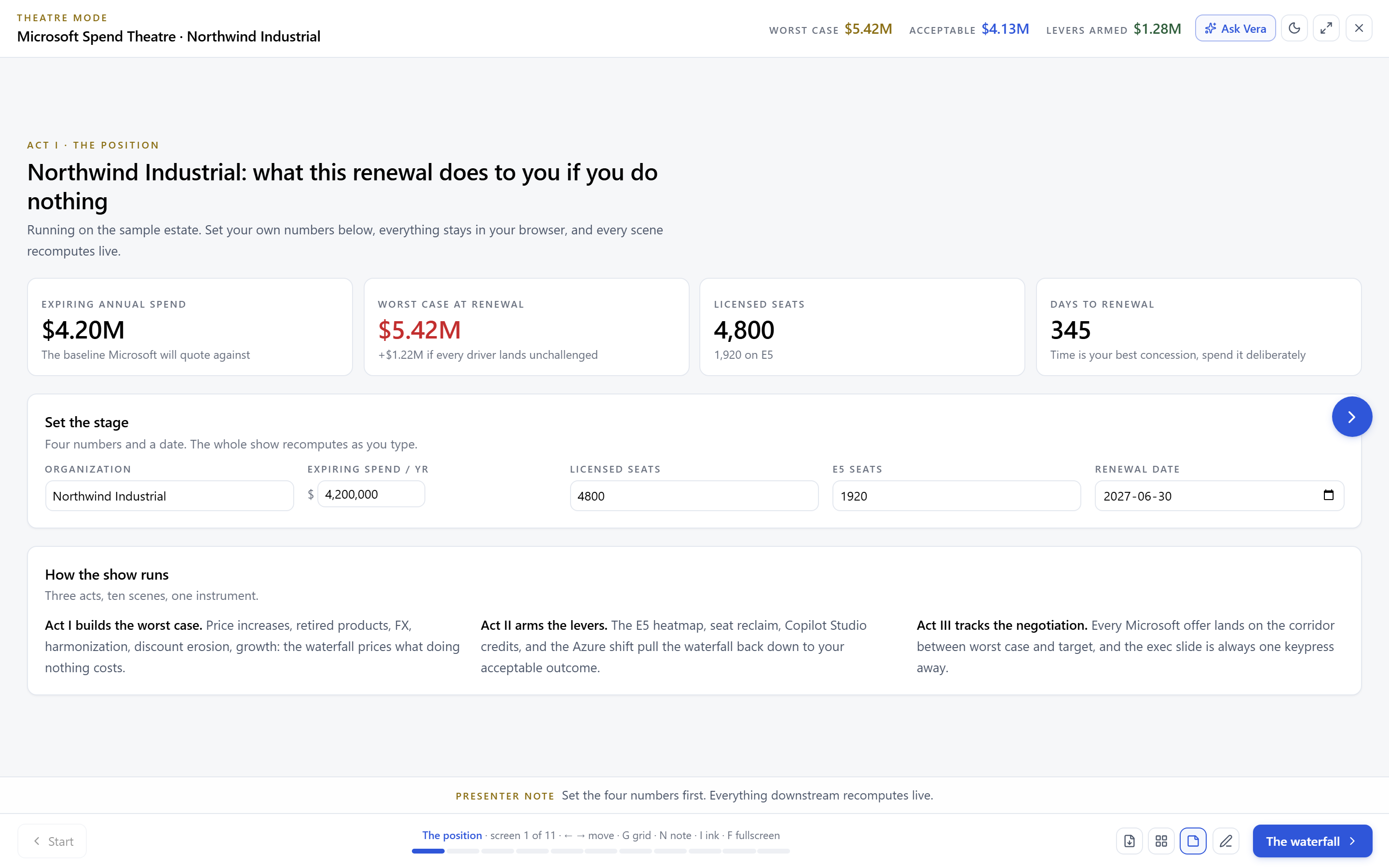
Task: Click '+$1.22M if every driver lands unchallenged'
Action: [488, 355]
